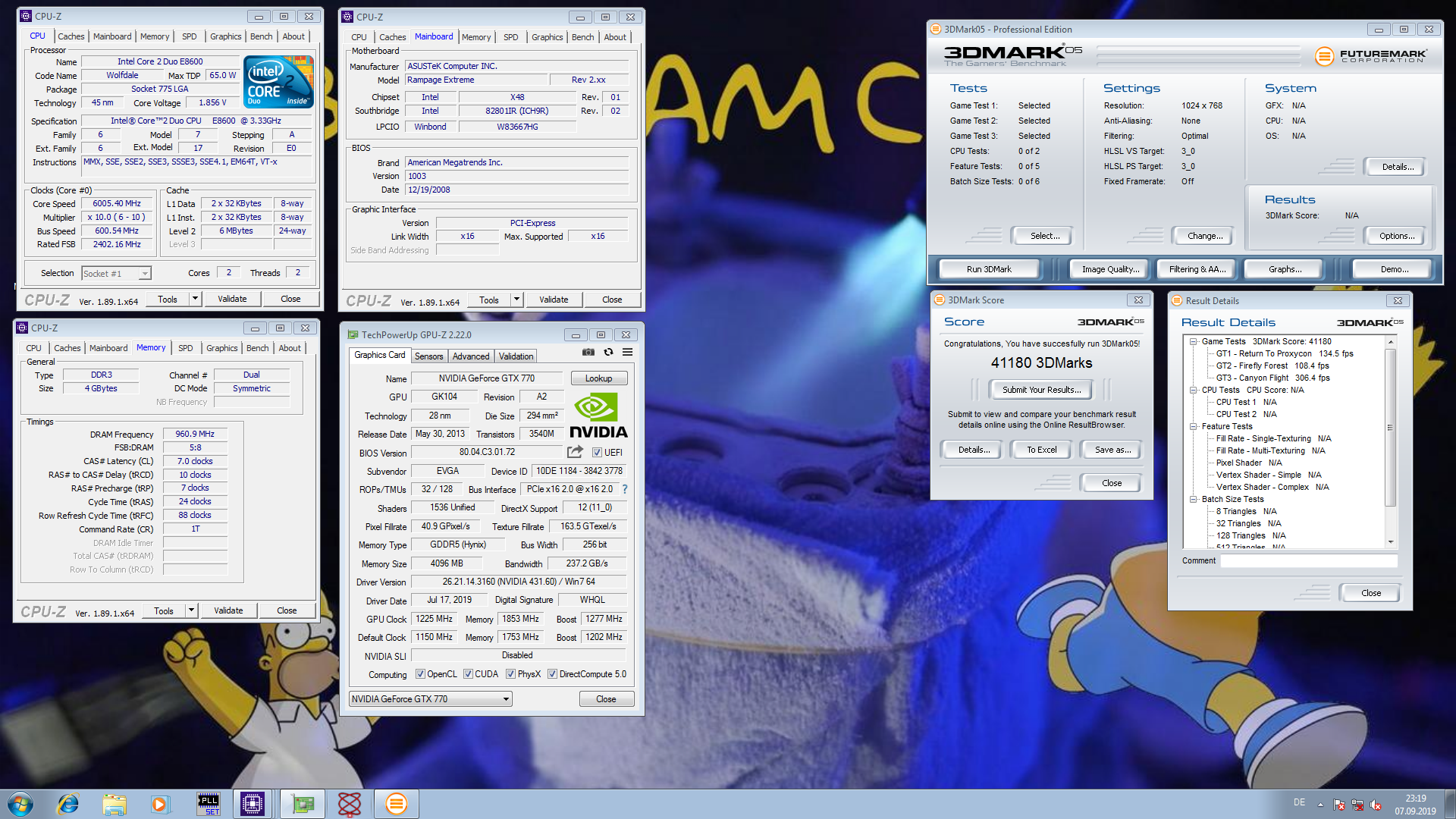The width and height of the screenshot is (1456, 819).
Task: Switch to Sensors tab in GPU-Z
Action: click(x=428, y=356)
